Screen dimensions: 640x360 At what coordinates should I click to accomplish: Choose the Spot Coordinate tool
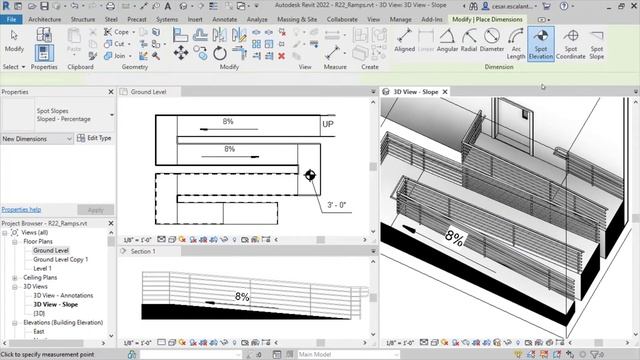click(x=571, y=44)
